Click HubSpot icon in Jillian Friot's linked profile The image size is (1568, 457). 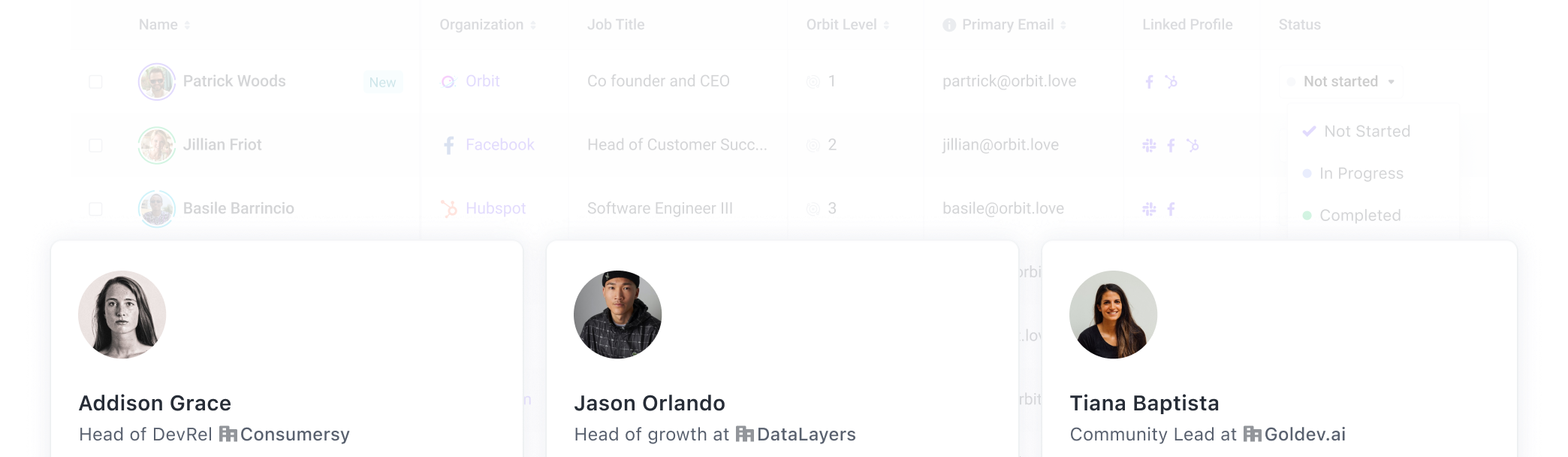click(x=1193, y=145)
